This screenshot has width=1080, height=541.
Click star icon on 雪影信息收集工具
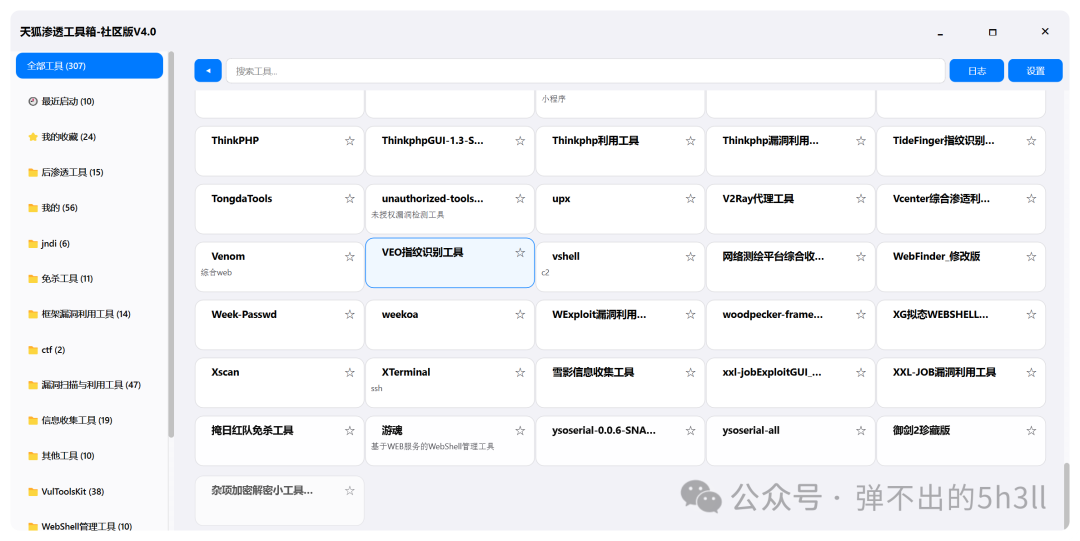[690, 373]
